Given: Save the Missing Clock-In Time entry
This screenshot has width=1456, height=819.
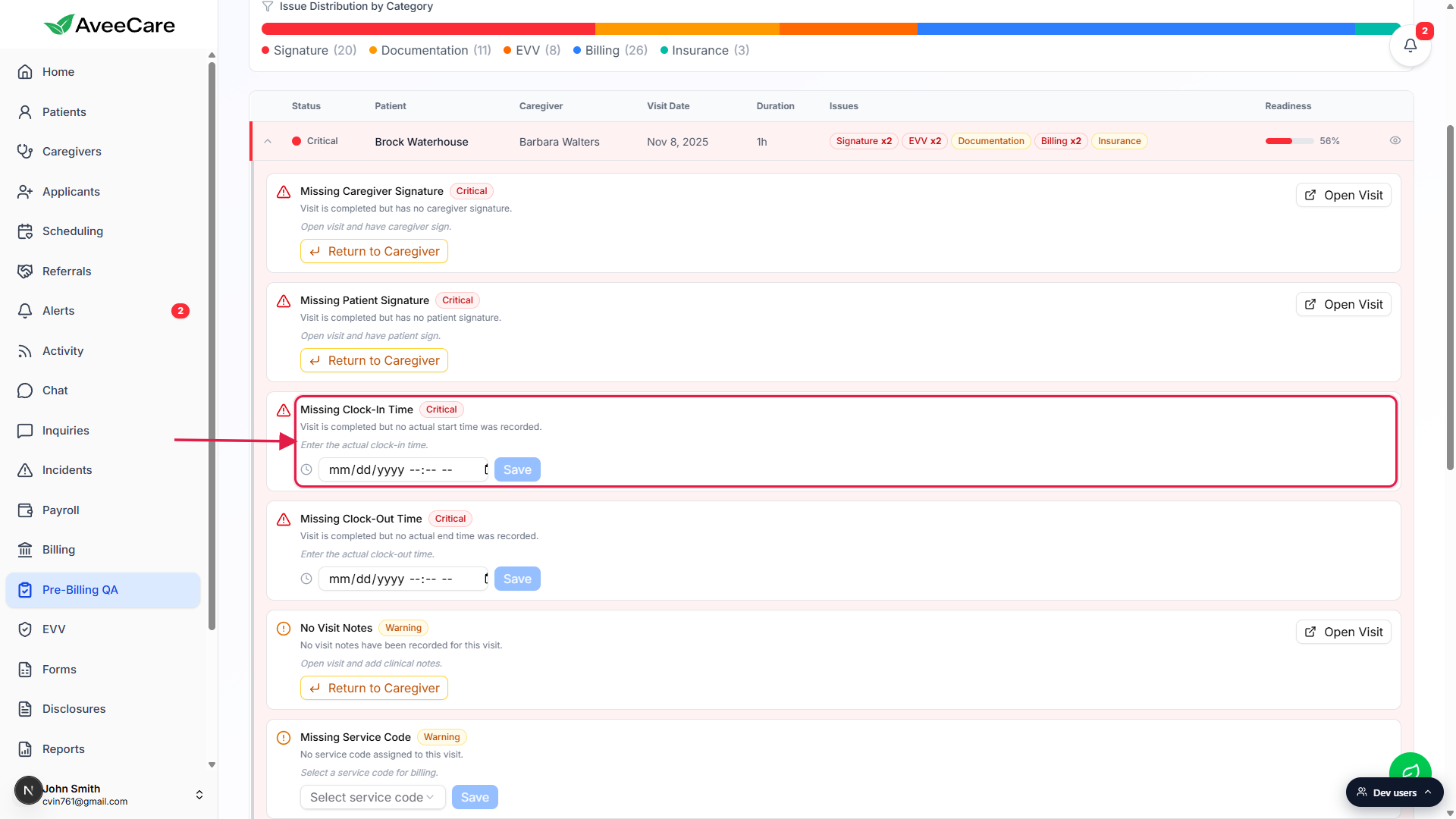Looking at the screenshot, I should 517,469.
